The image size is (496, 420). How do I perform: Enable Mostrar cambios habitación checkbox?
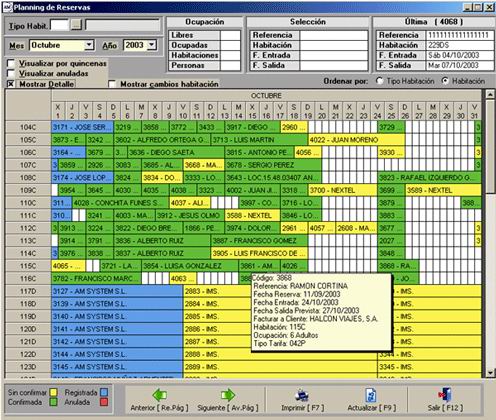point(112,84)
